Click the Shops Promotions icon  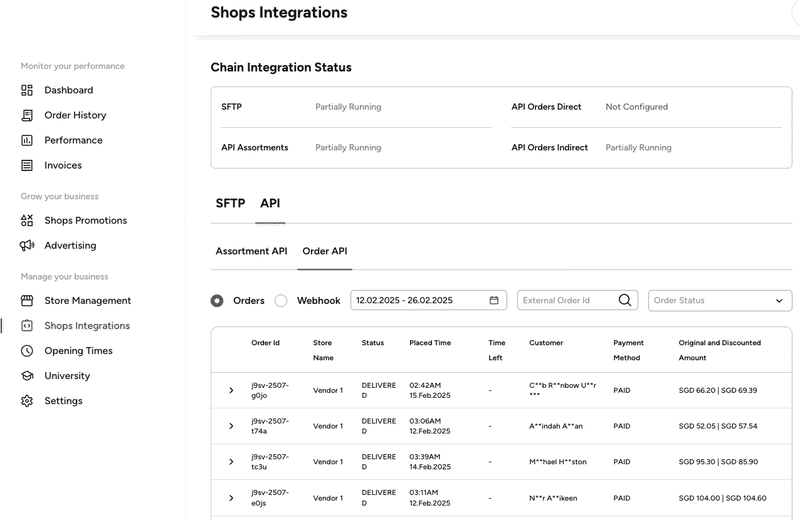pos(27,220)
